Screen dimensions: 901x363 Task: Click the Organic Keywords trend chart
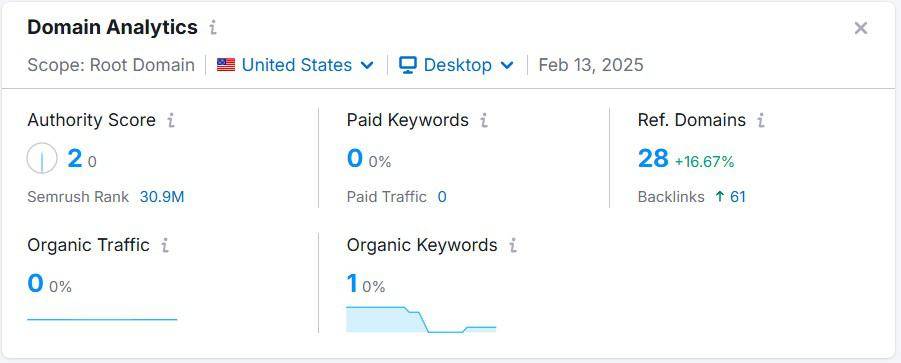421,319
